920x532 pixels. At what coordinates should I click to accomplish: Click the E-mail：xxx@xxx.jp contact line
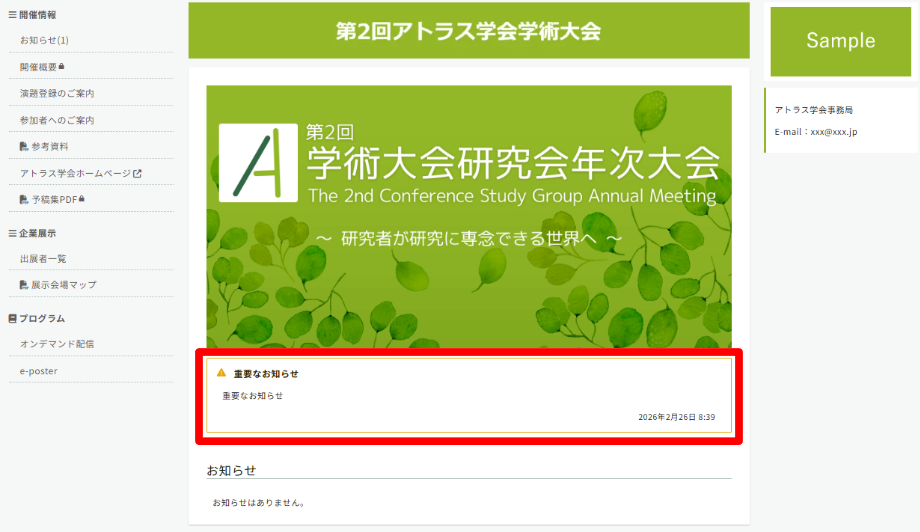[816, 132]
